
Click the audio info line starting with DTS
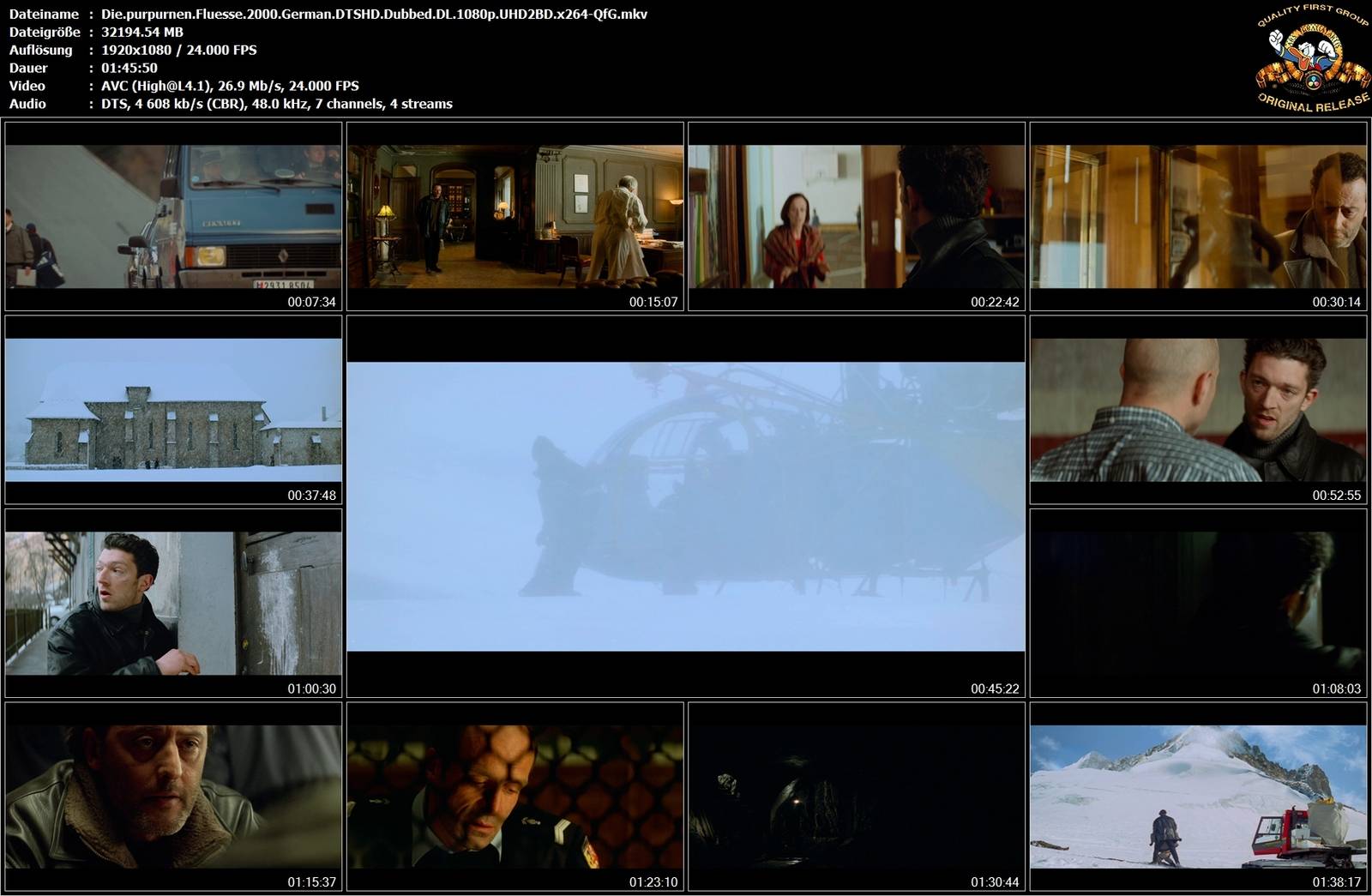pyautogui.click(x=277, y=104)
